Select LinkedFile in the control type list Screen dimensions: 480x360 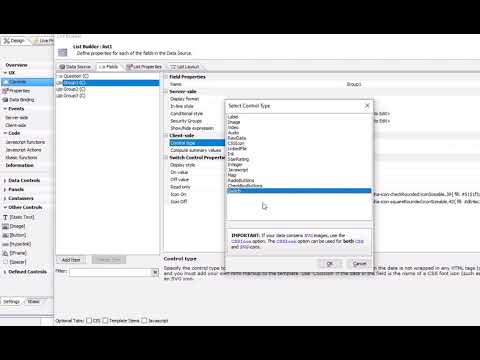point(237,149)
